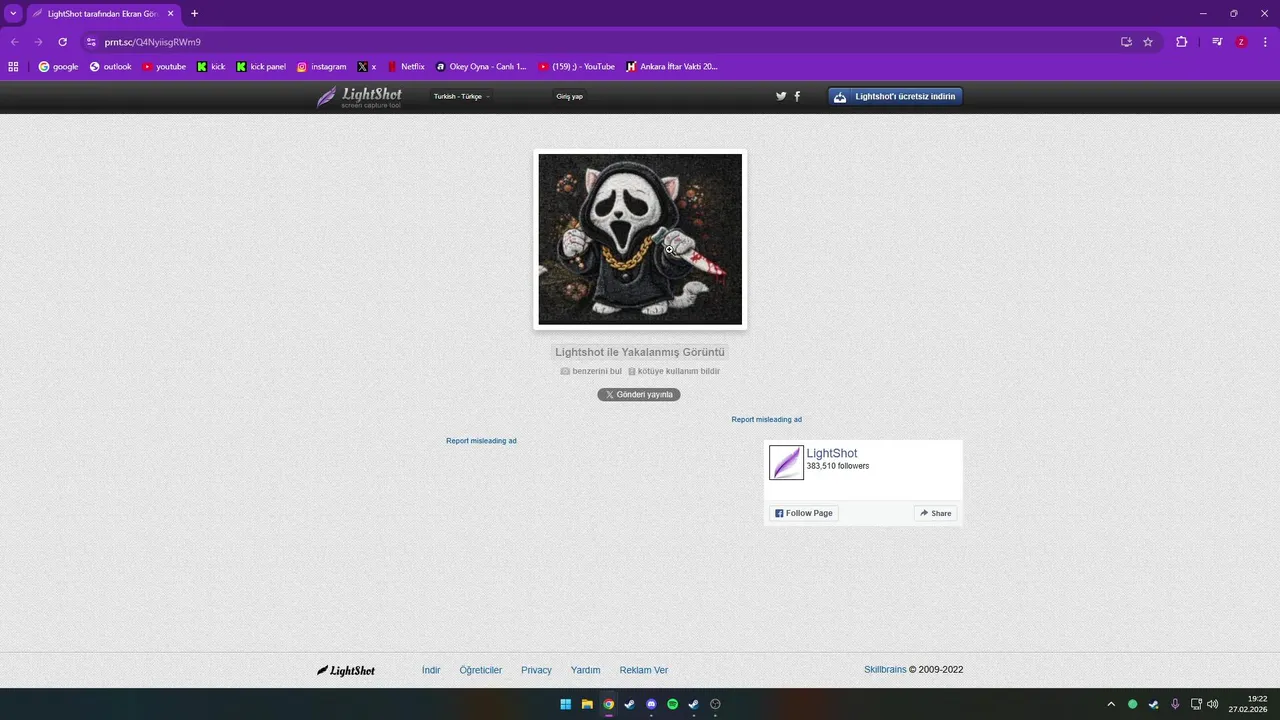Open the Öğreticiler footer link
This screenshot has height=720, width=1280.
pyautogui.click(x=481, y=670)
